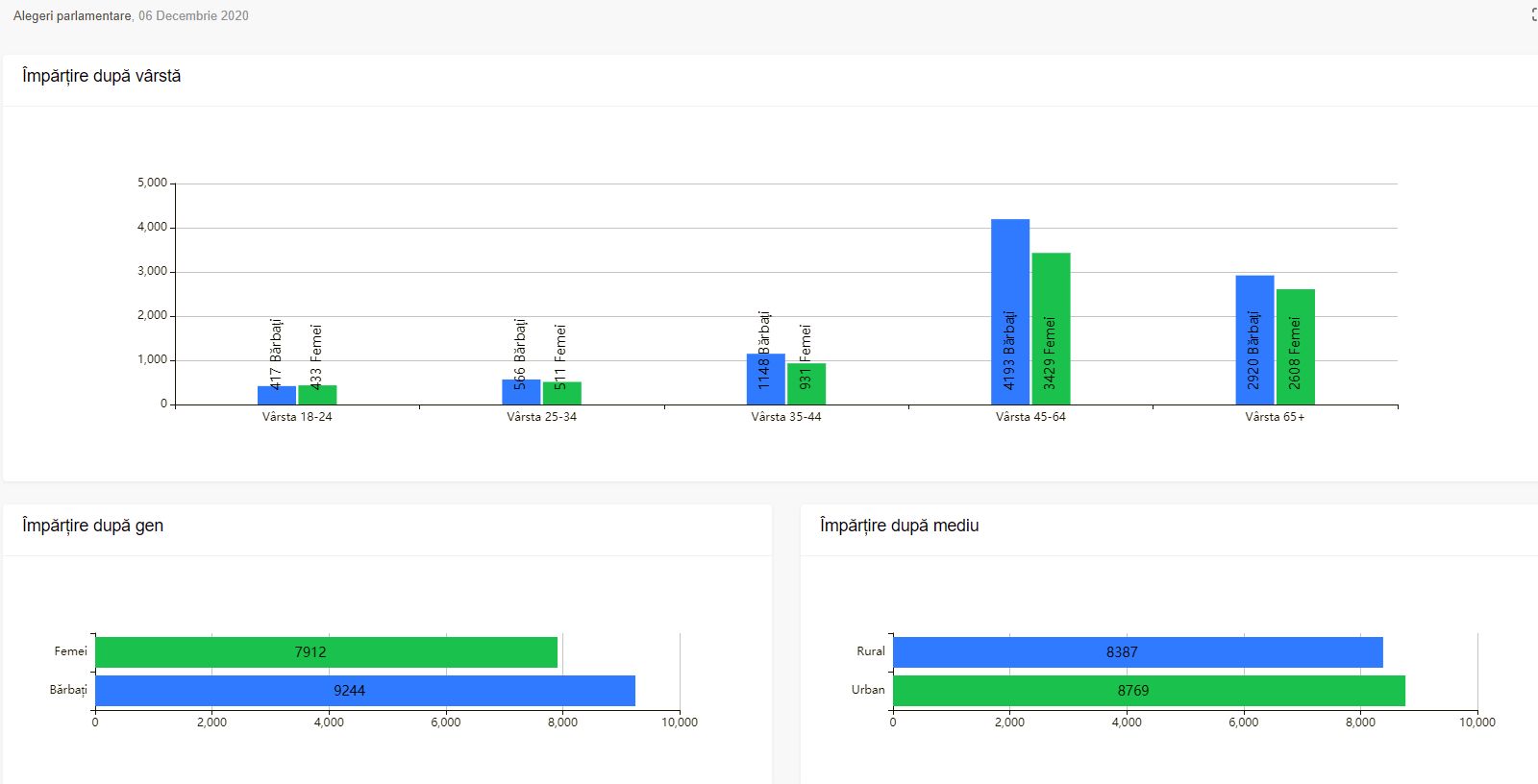Screen dimensions: 1538x784
Task: Click the blue 417 Bărbați bar for Vârsta 18-24
Action: pyautogui.click(x=277, y=395)
